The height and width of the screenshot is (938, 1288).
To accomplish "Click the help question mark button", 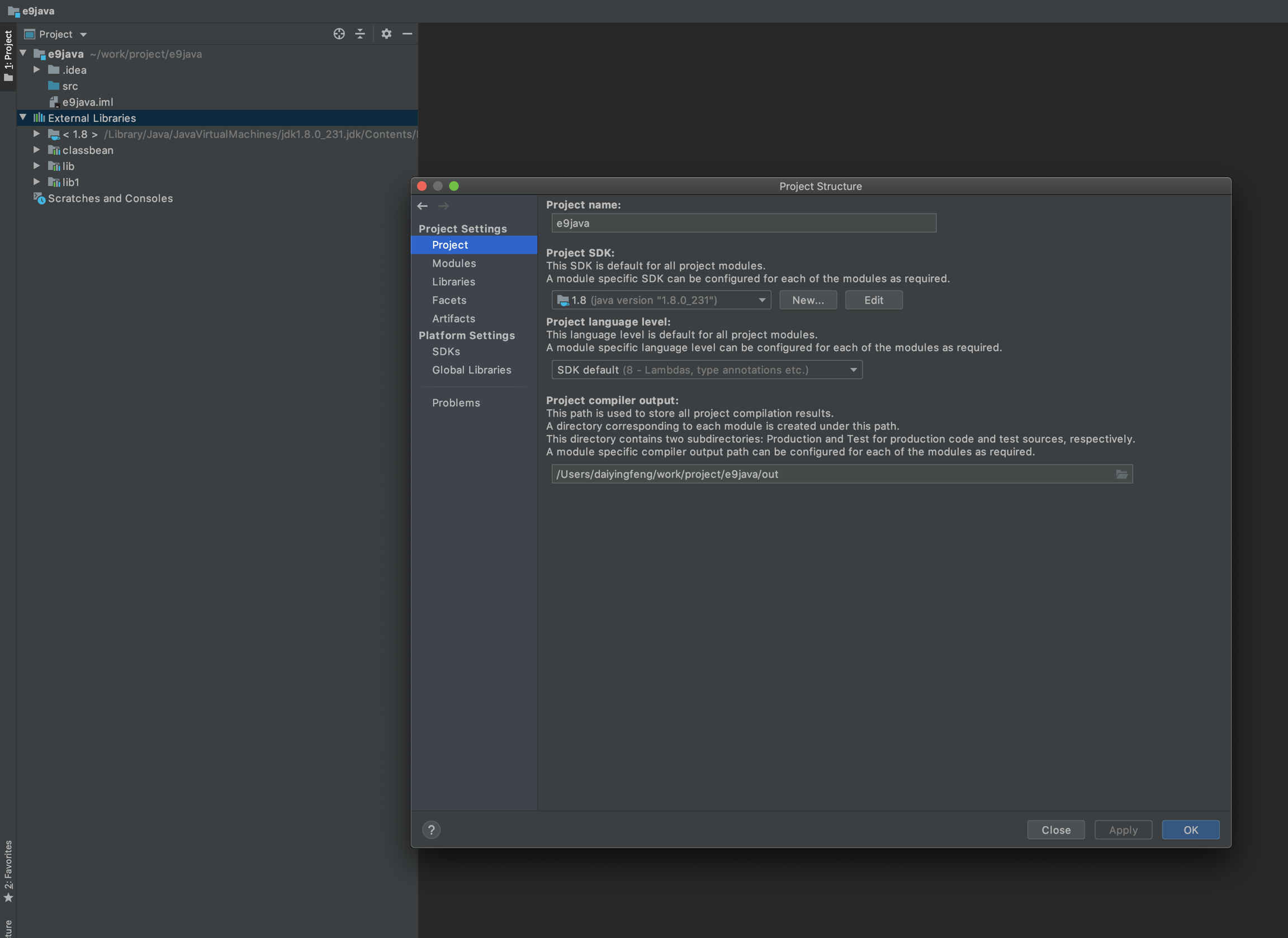I will (431, 830).
